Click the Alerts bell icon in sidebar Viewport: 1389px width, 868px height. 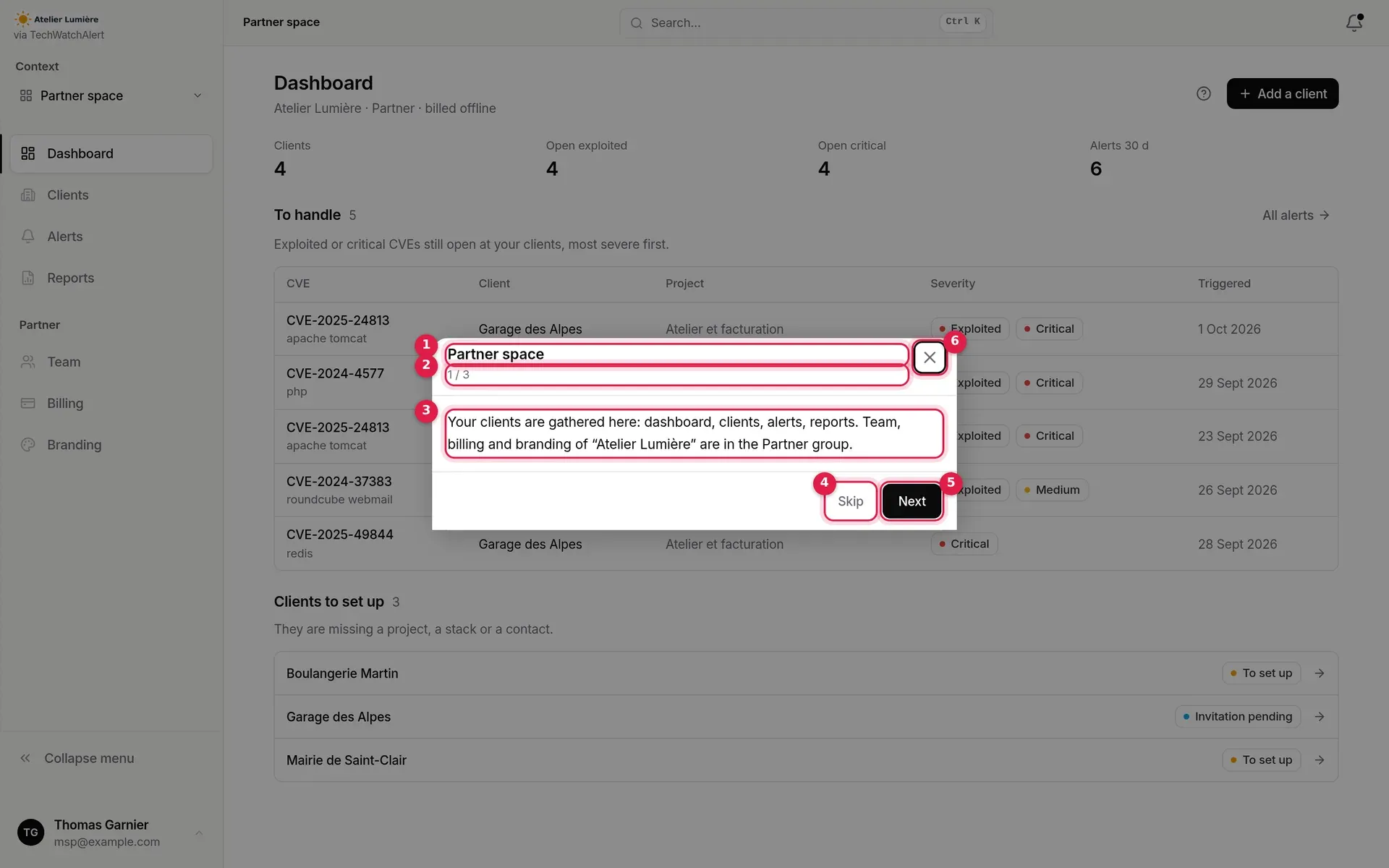(x=28, y=237)
